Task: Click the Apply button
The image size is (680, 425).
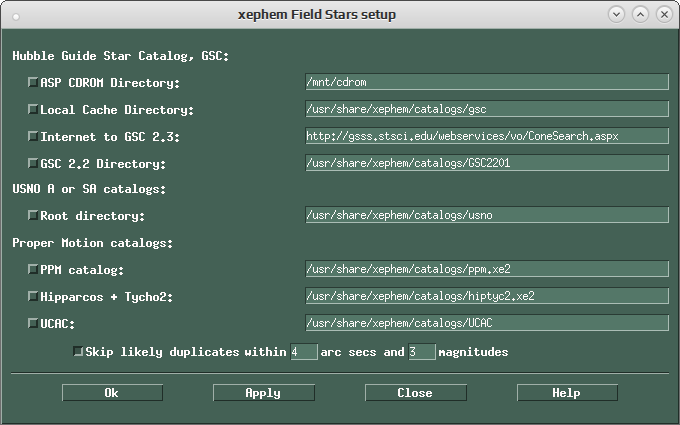Action: click(264, 393)
